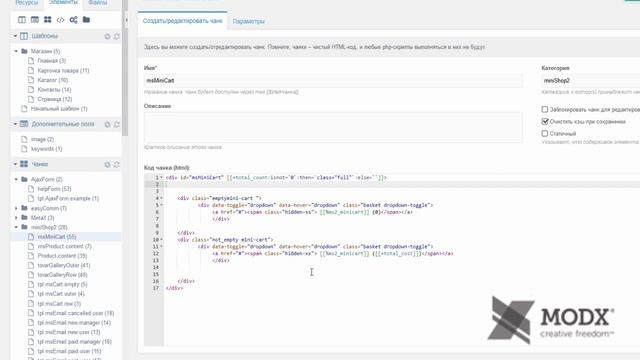This screenshot has width=640, height=360.
Task: Click the new category folder icon
Action: click(86, 20)
